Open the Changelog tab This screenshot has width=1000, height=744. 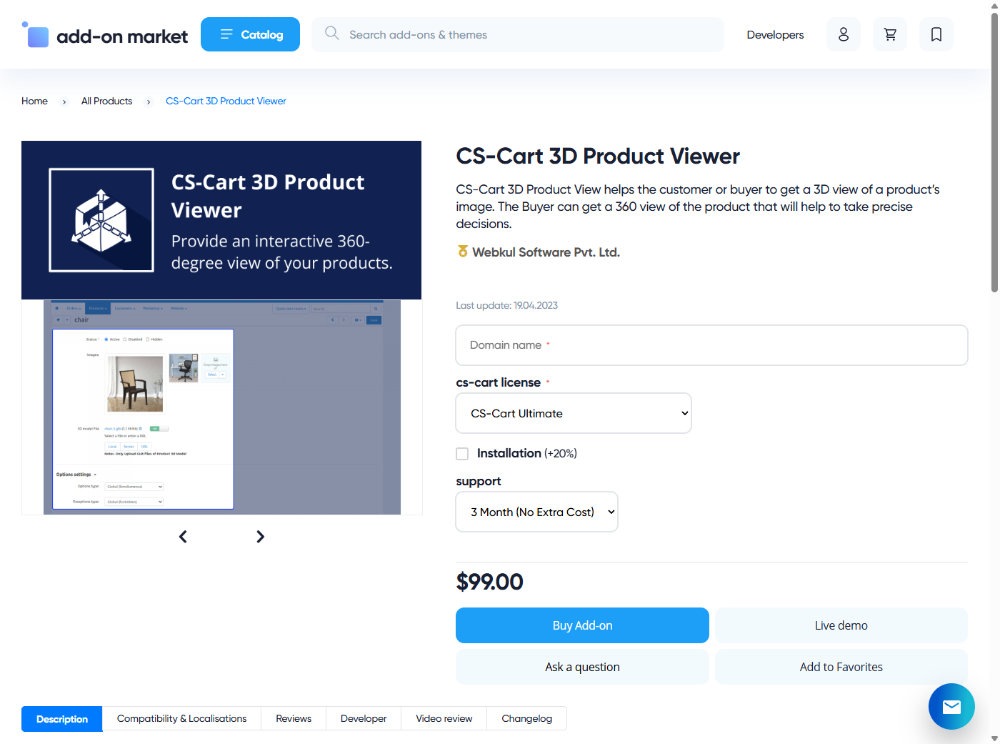click(526, 719)
